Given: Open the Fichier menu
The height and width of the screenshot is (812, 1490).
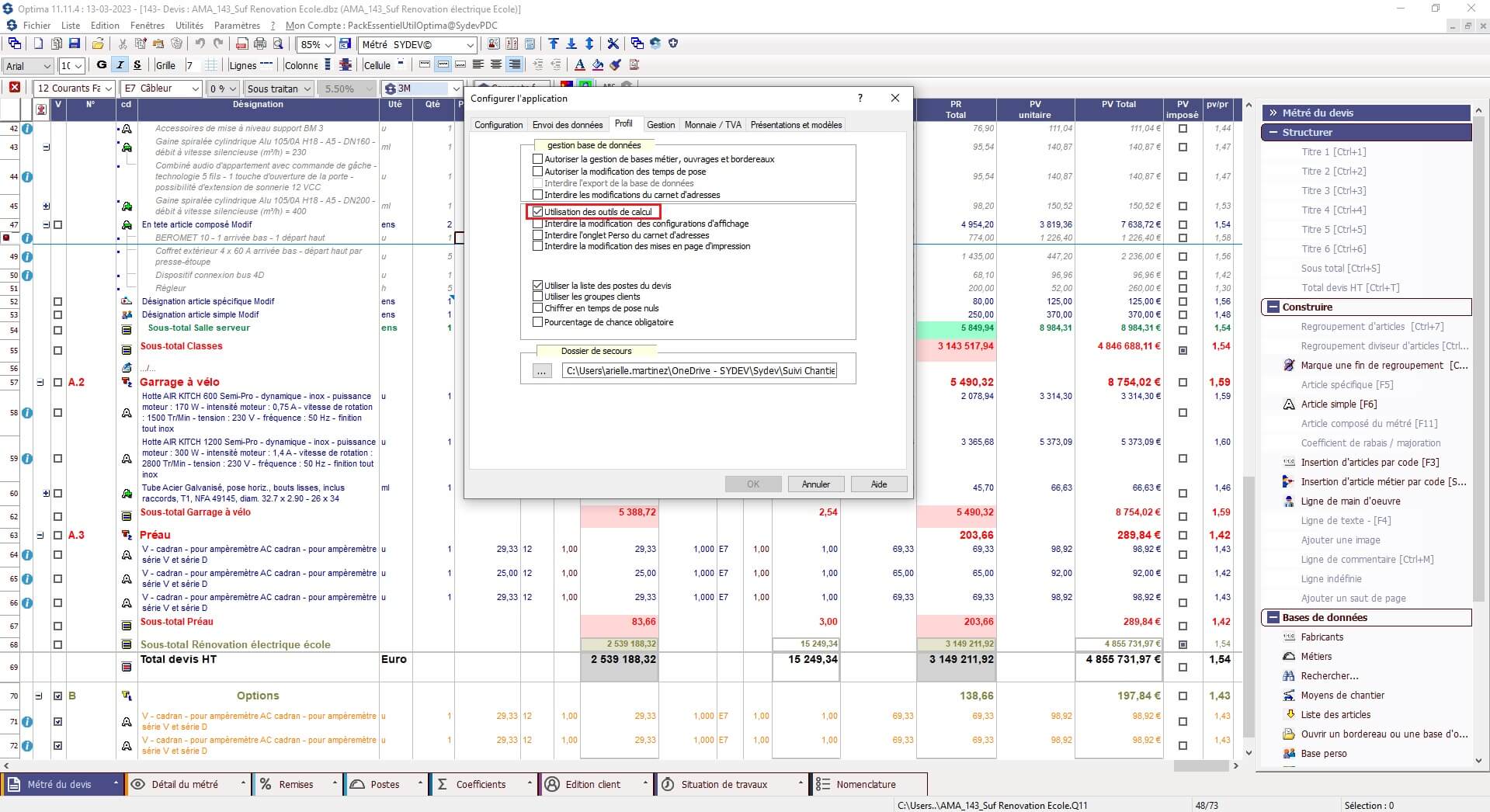Looking at the screenshot, I should coord(36,25).
